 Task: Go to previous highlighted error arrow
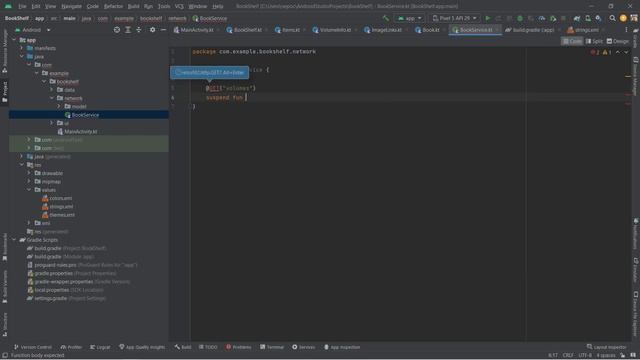[618, 52]
